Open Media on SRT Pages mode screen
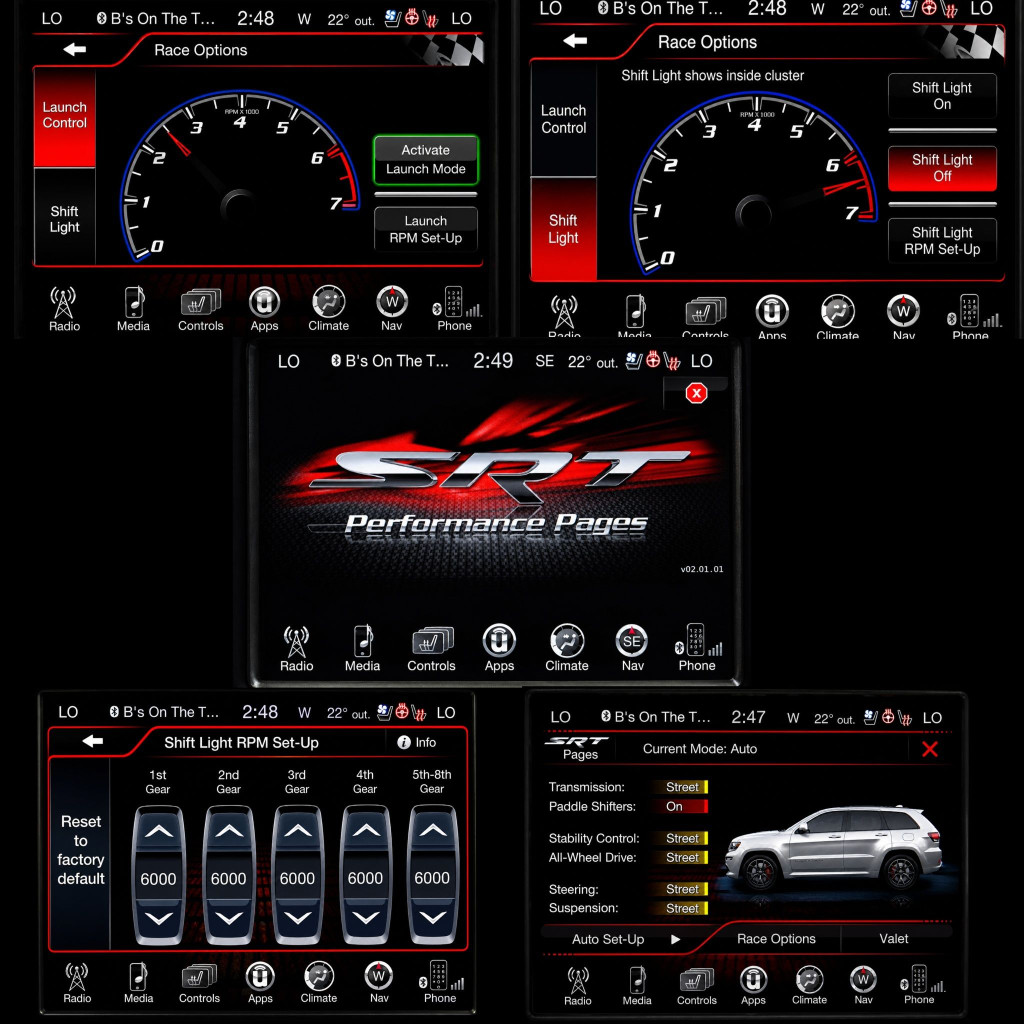The height and width of the screenshot is (1024, 1024). pyautogui.click(x=637, y=985)
